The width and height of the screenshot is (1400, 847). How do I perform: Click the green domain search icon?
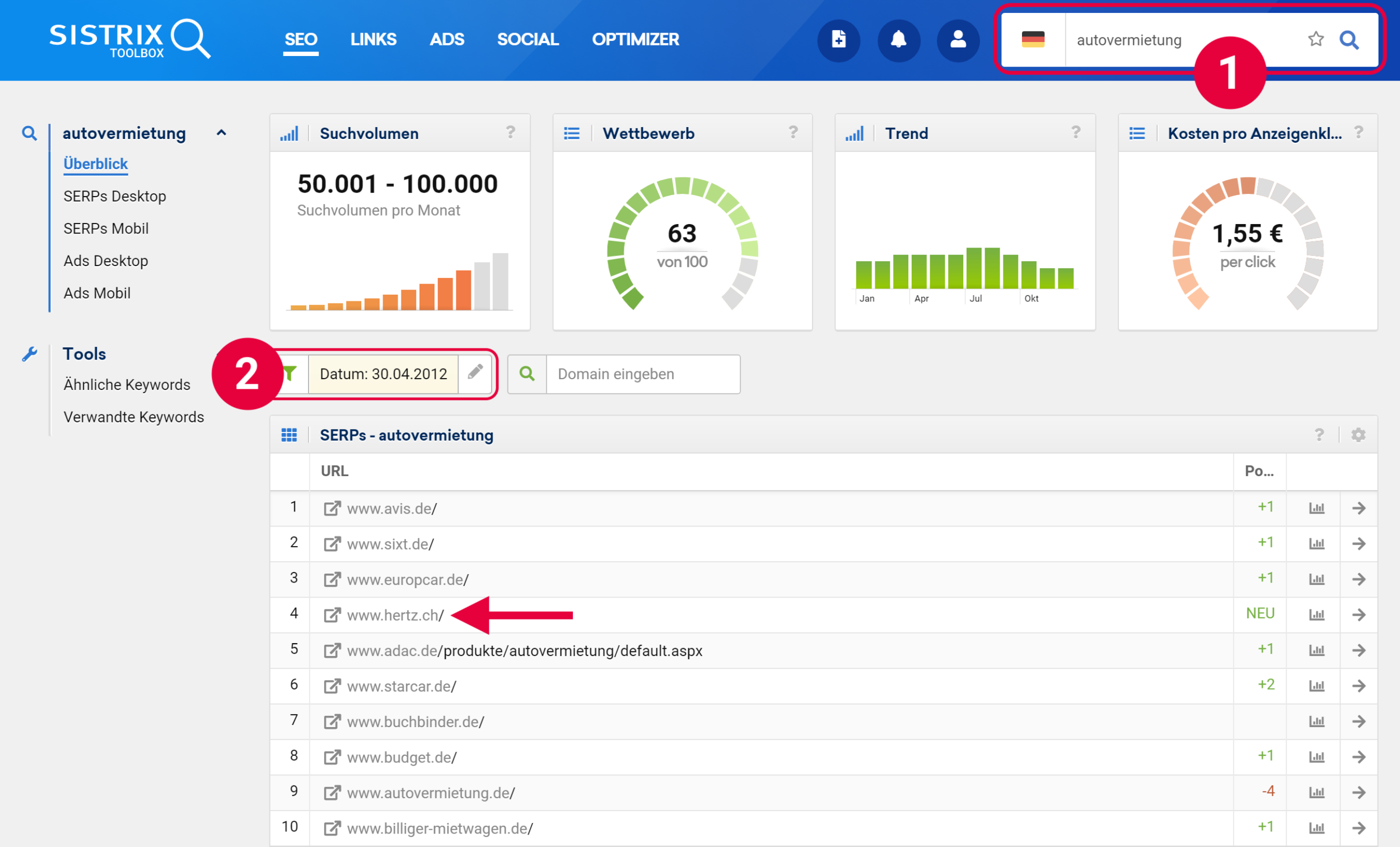pyautogui.click(x=528, y=374)
